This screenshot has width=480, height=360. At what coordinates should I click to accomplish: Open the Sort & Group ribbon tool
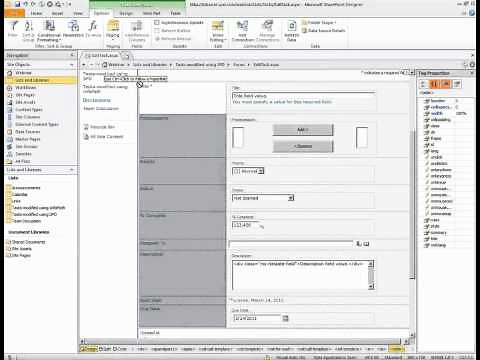[29, 31]
